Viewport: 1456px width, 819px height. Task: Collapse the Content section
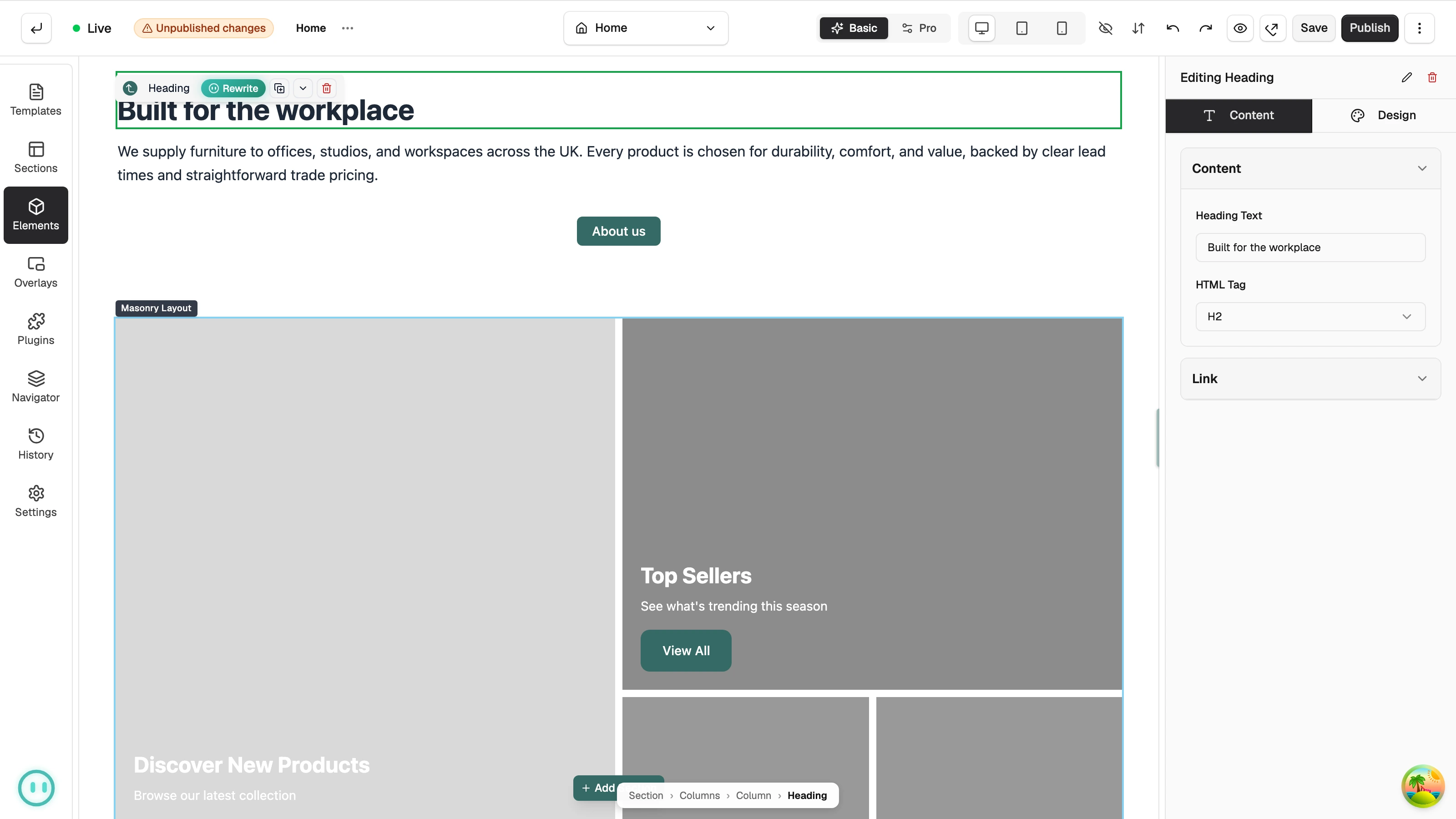(1310, 168)
